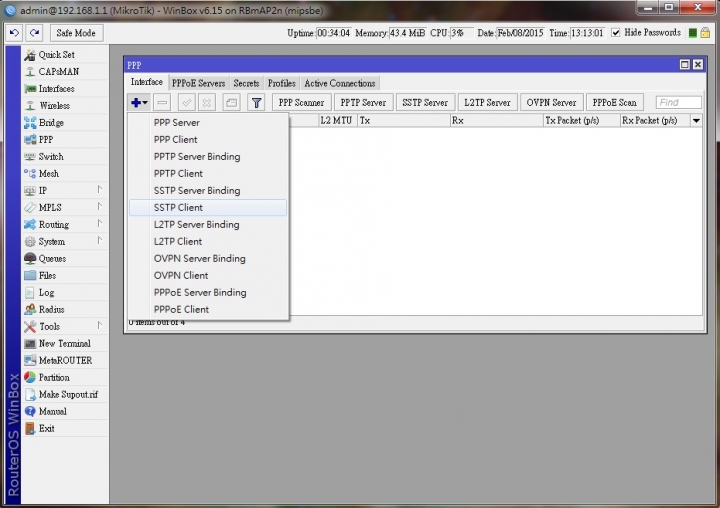Click the SSTP Server button
Image resolution: width=720 pixels, height=508 pixels.
coord(425,102)
